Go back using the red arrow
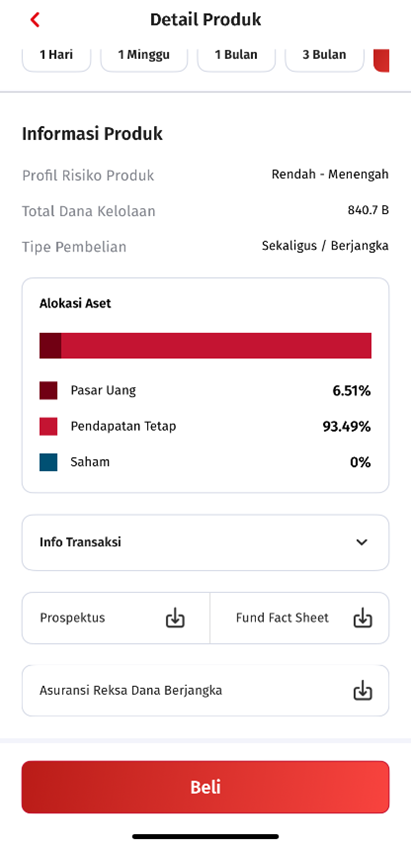 coord(35,20)
